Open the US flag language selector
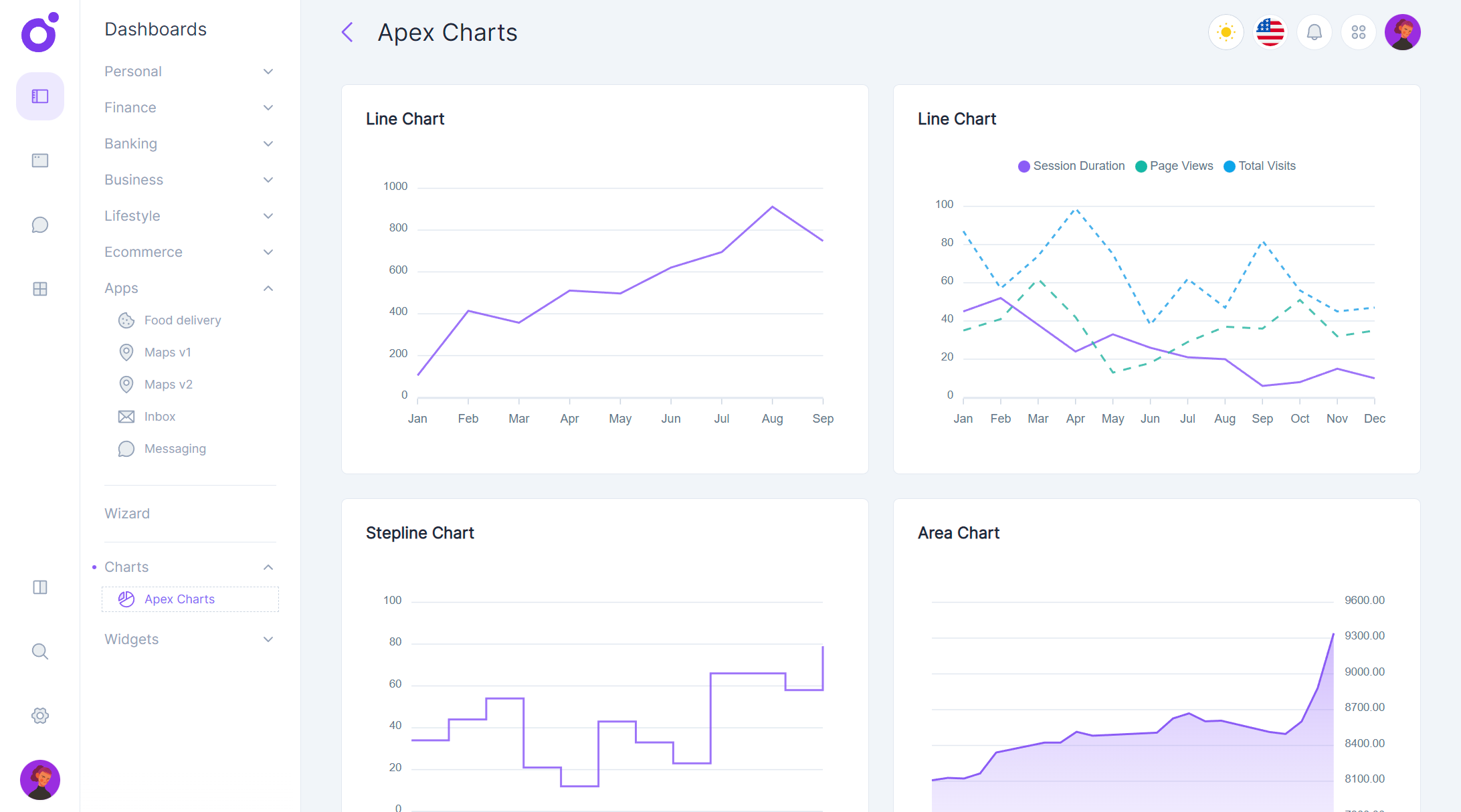This screenshot has height=812, width=1461. [1270, 31]
